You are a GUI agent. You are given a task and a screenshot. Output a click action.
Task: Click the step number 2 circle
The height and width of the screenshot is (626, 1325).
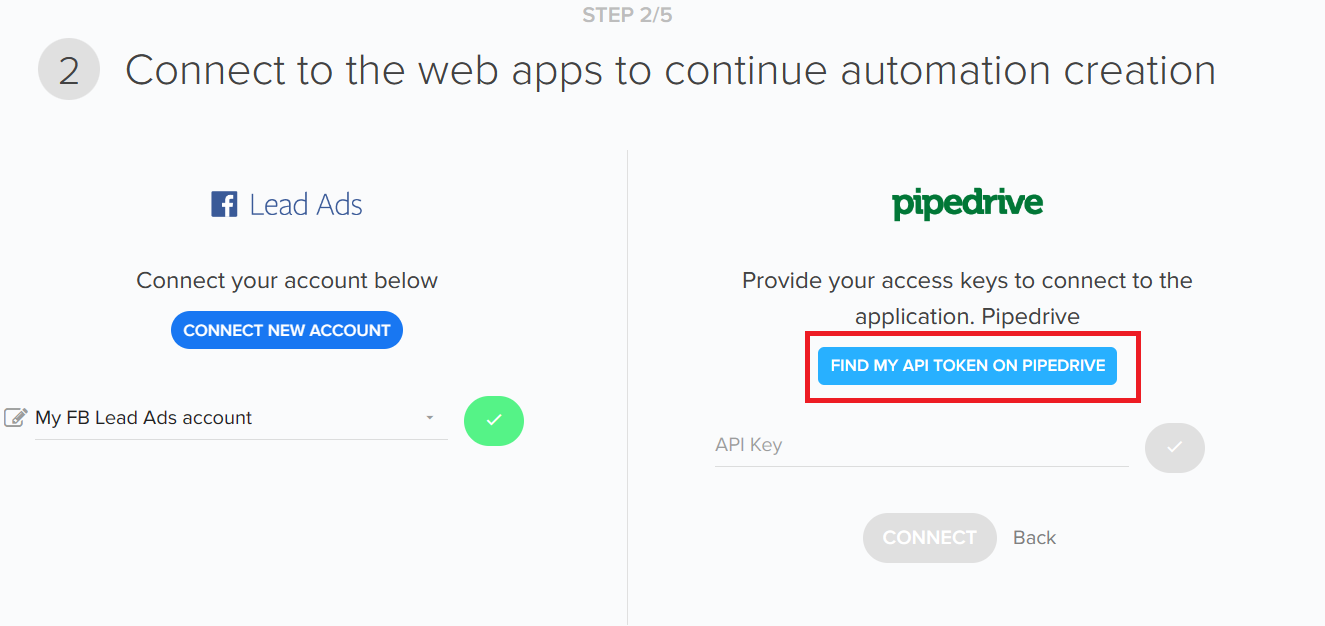pos(69,70)
